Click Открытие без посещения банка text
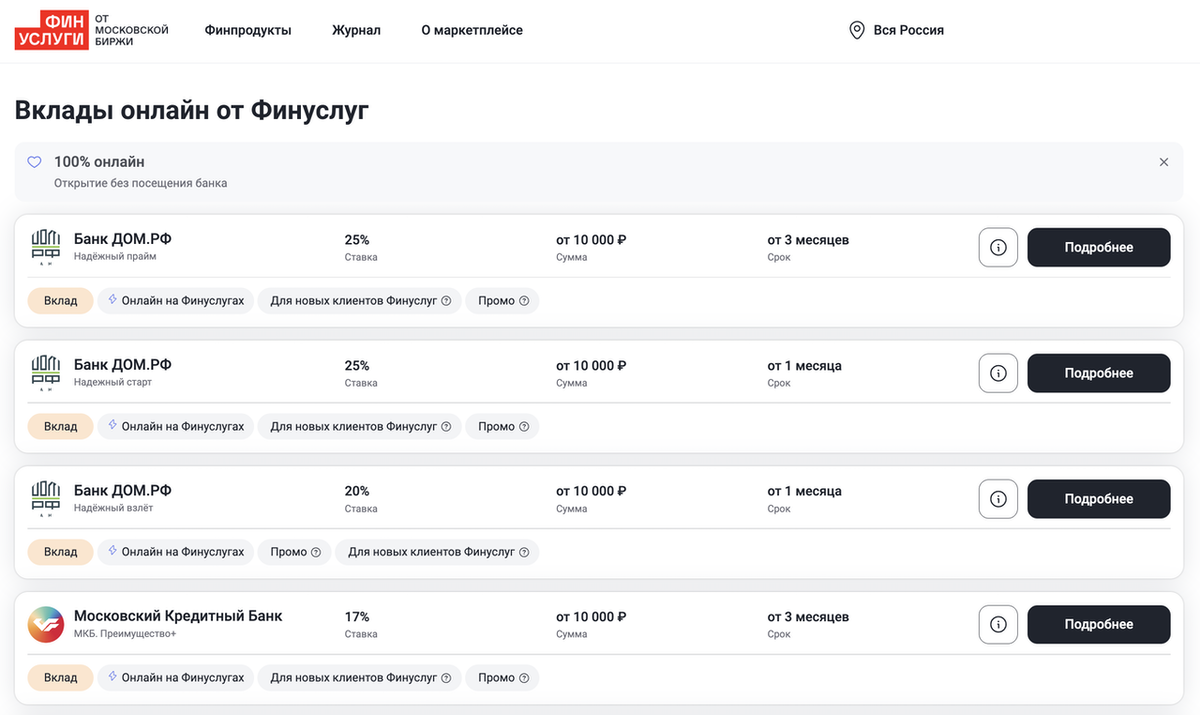This screenshot has height=715, width=1200. (140, 184)
